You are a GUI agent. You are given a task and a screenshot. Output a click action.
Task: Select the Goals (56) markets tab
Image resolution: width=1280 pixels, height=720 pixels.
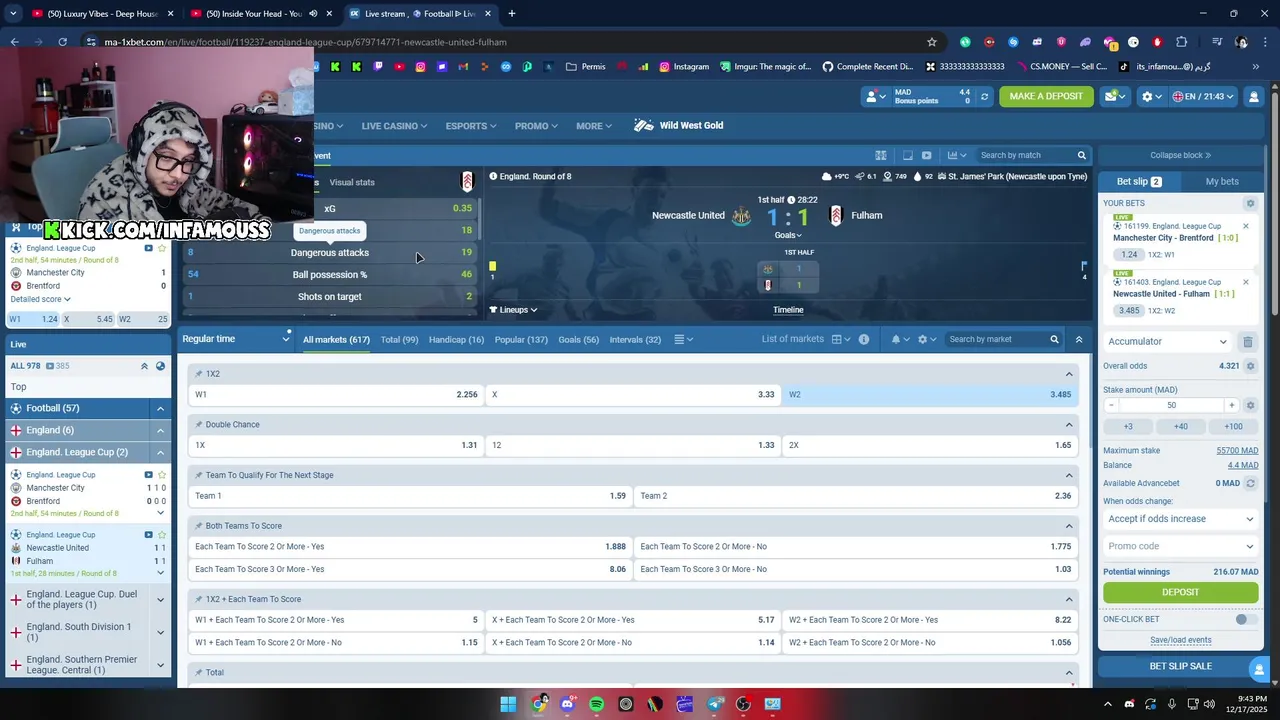578,340
